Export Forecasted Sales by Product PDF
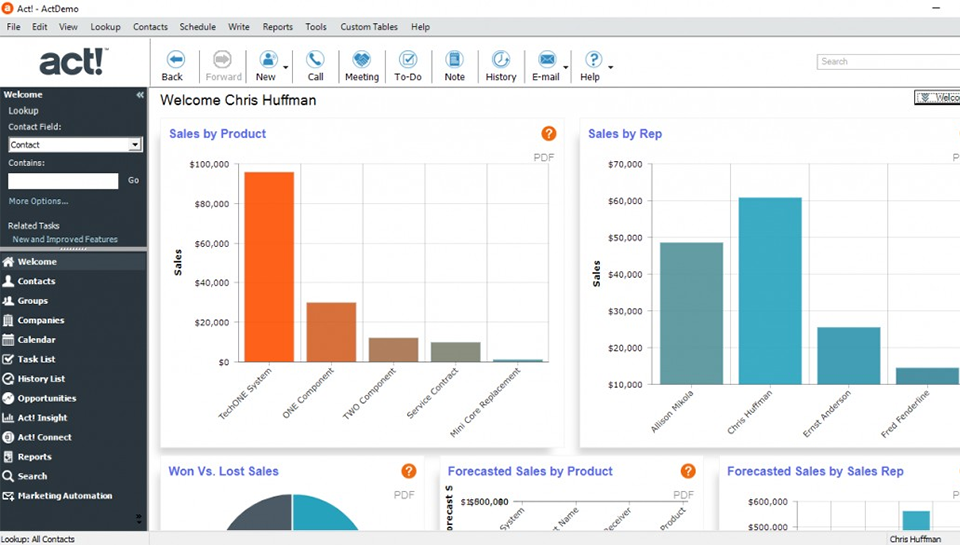960x545 pixels. click(x=683, y=495)
